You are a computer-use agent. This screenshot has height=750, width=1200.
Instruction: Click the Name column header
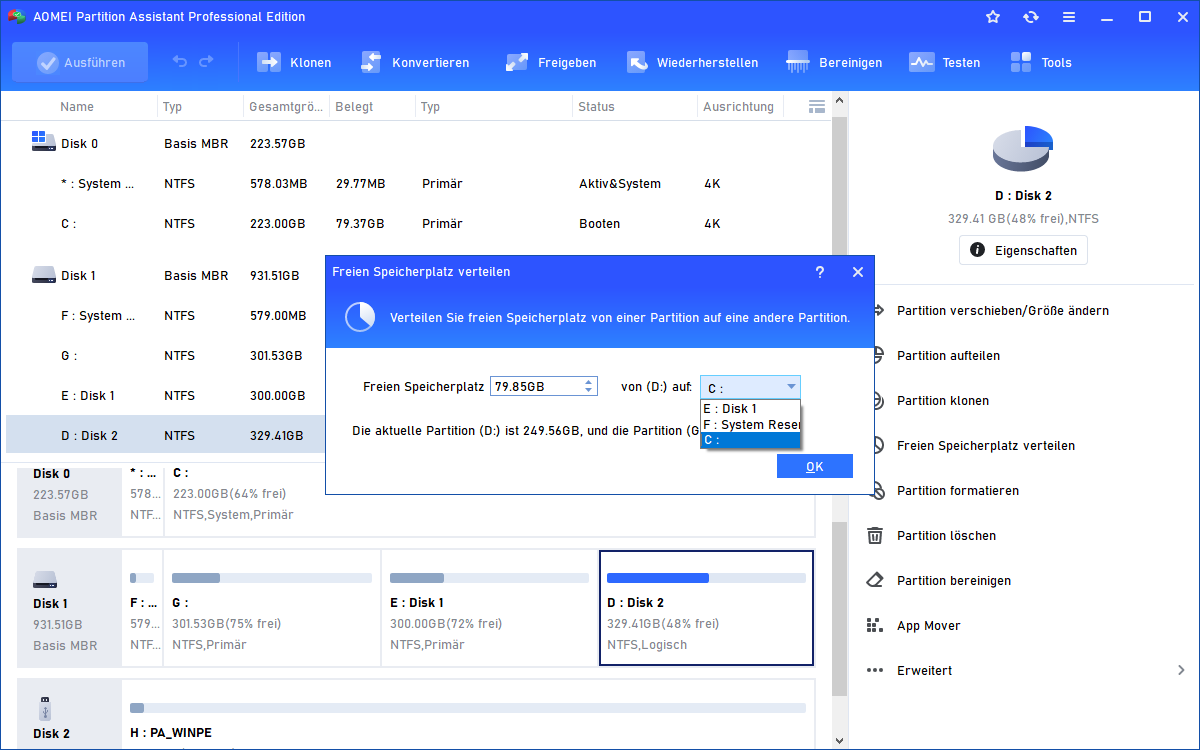pos(77,107)
